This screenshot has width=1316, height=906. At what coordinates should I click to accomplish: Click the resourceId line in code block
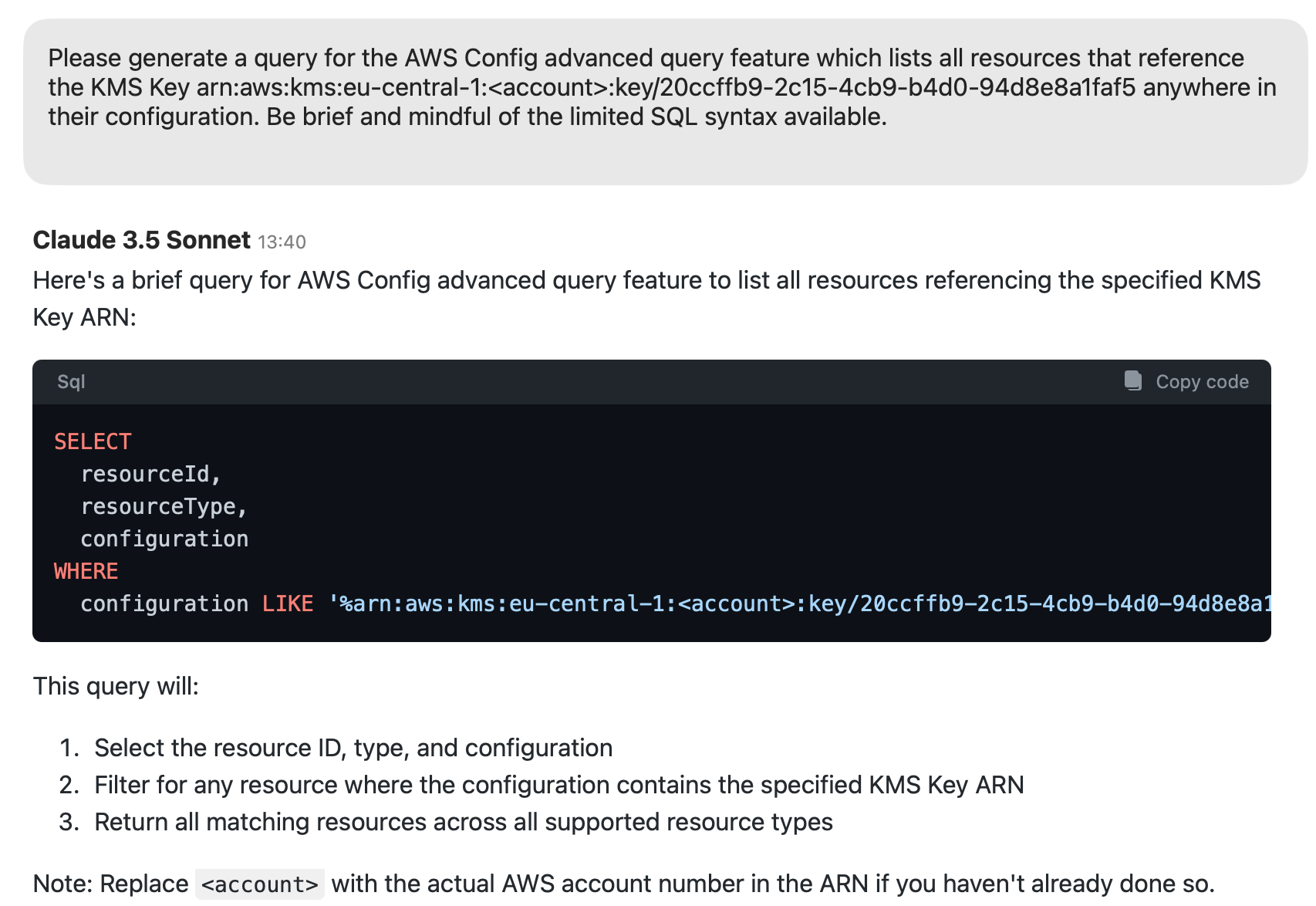click(x=151, y=474)
